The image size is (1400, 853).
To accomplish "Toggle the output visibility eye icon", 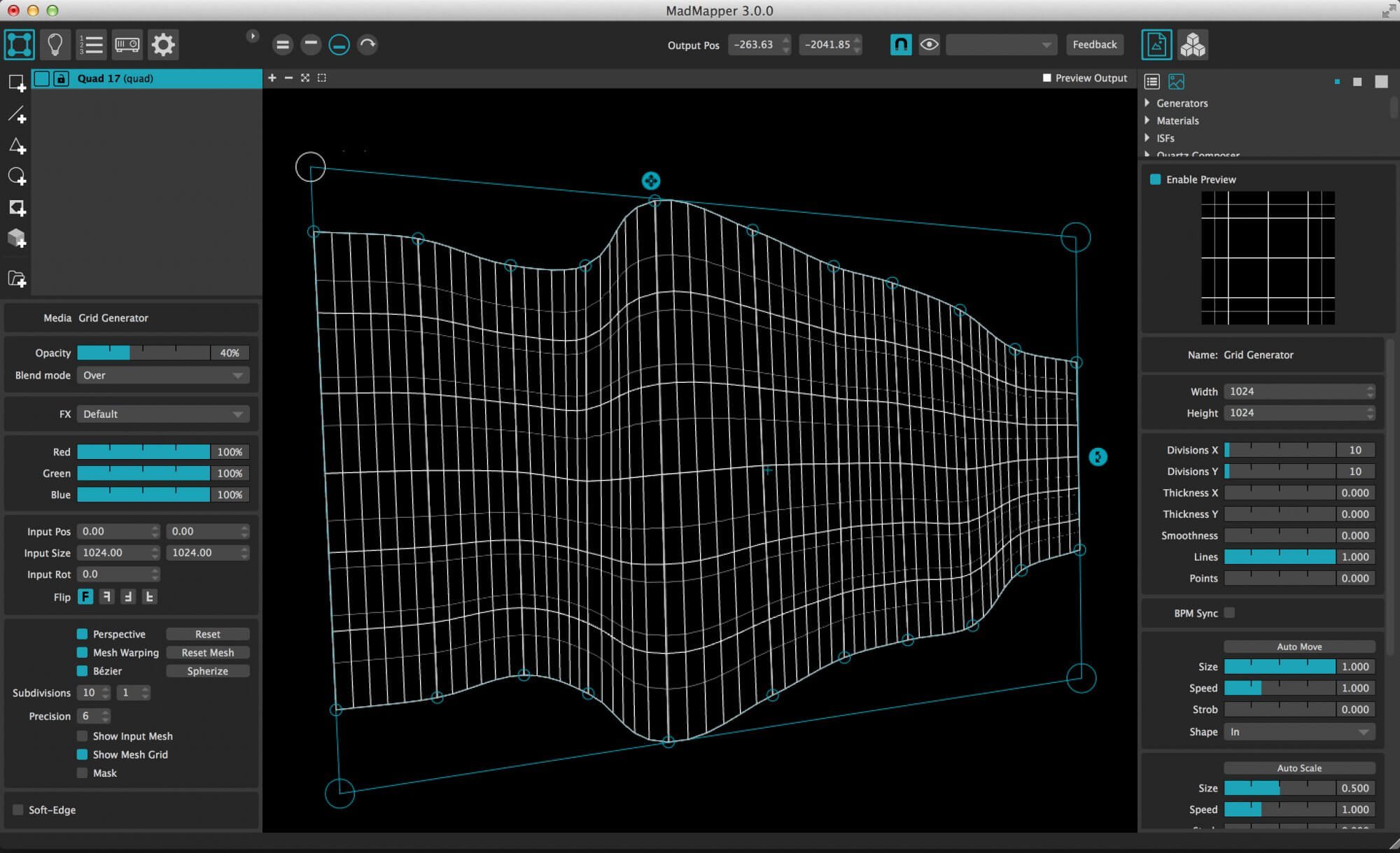I will [x=929, y=45].
